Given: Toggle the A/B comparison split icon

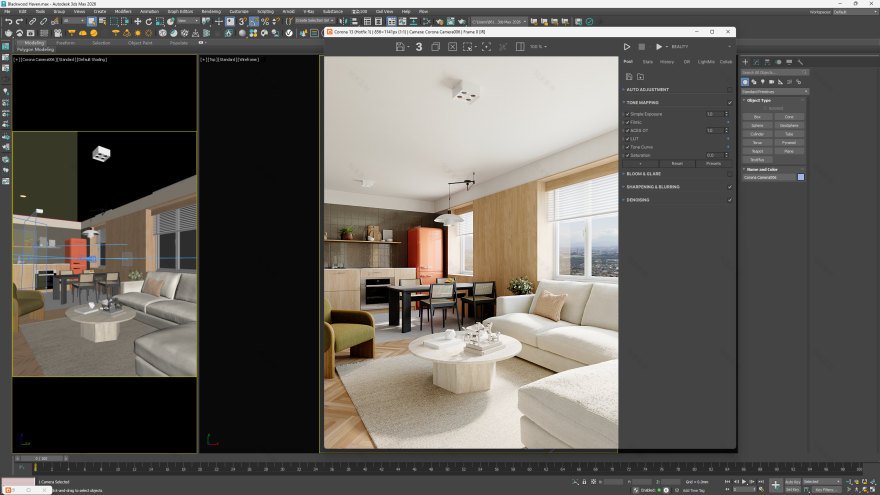Looking at the screenshot, I should point(520,47).
